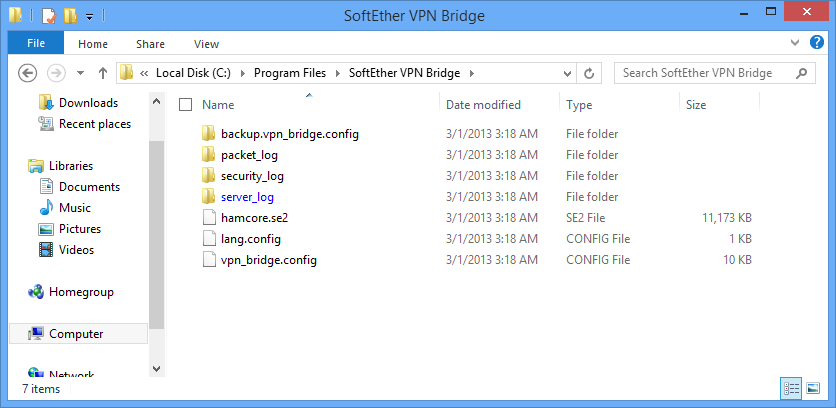Screen dimensions: 836x408
Task: Open the Music library
Action: 75,207
